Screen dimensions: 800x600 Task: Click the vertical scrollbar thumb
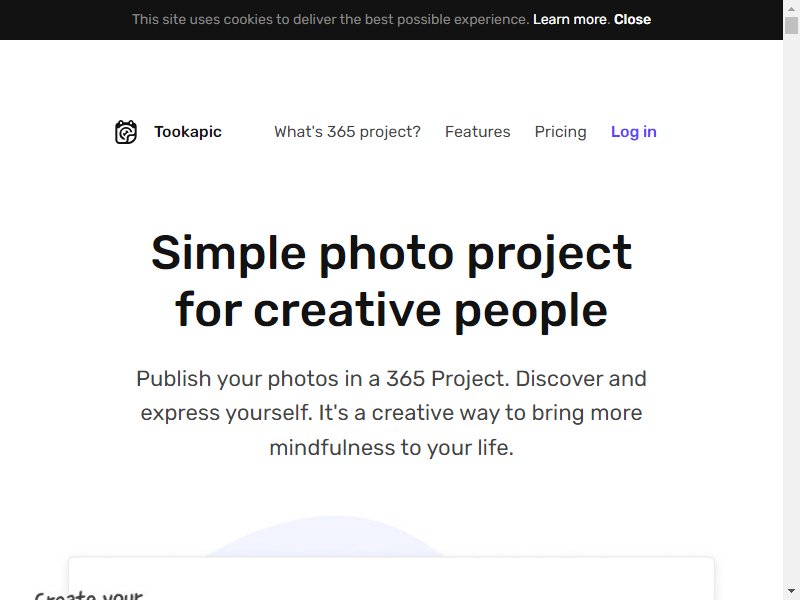(x=791, y=25)
